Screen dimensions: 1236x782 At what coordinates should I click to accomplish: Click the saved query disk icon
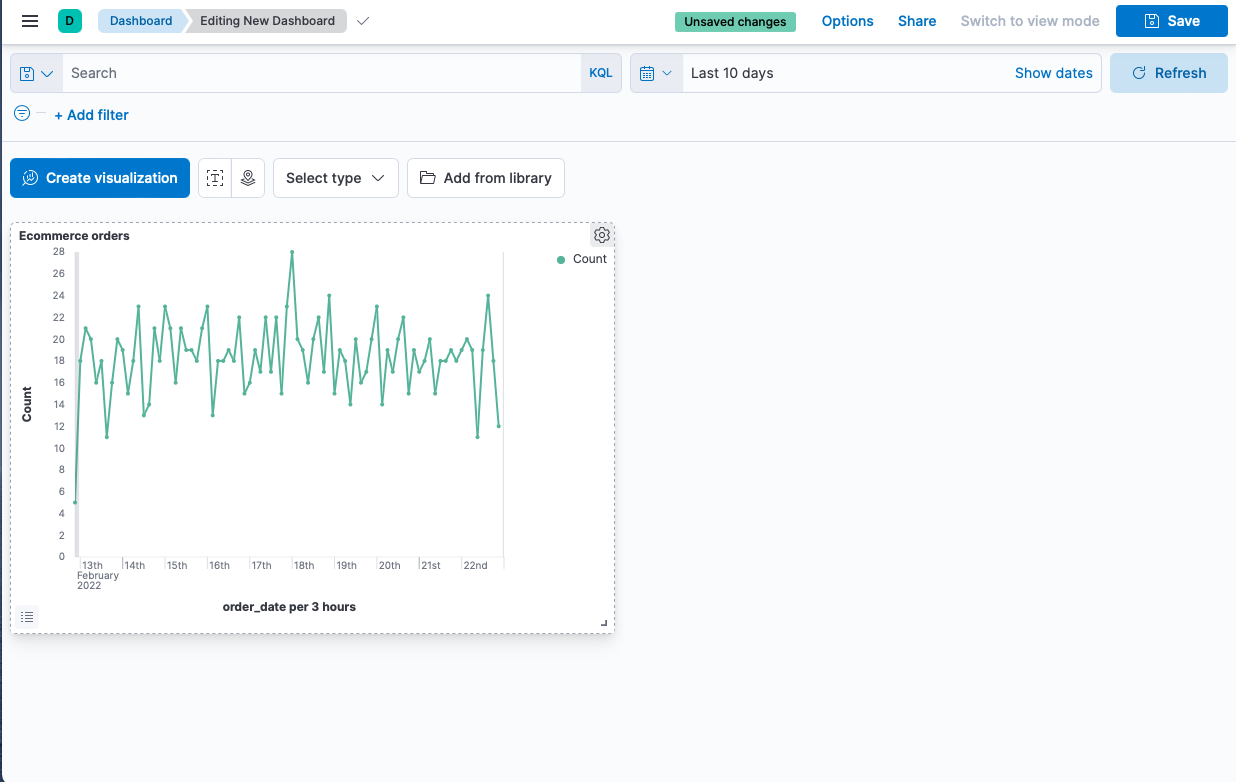29,72
